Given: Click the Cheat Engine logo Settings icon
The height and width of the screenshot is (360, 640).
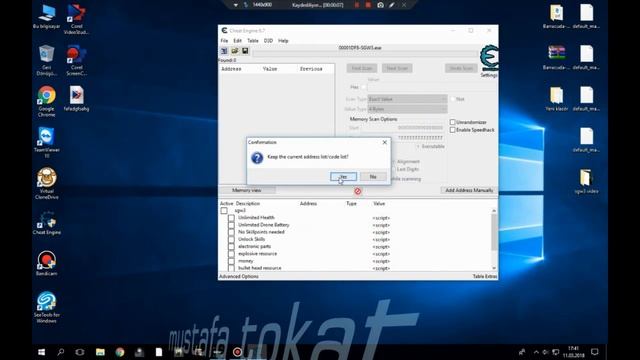Looking at the screenshot, I should point(489,60).
